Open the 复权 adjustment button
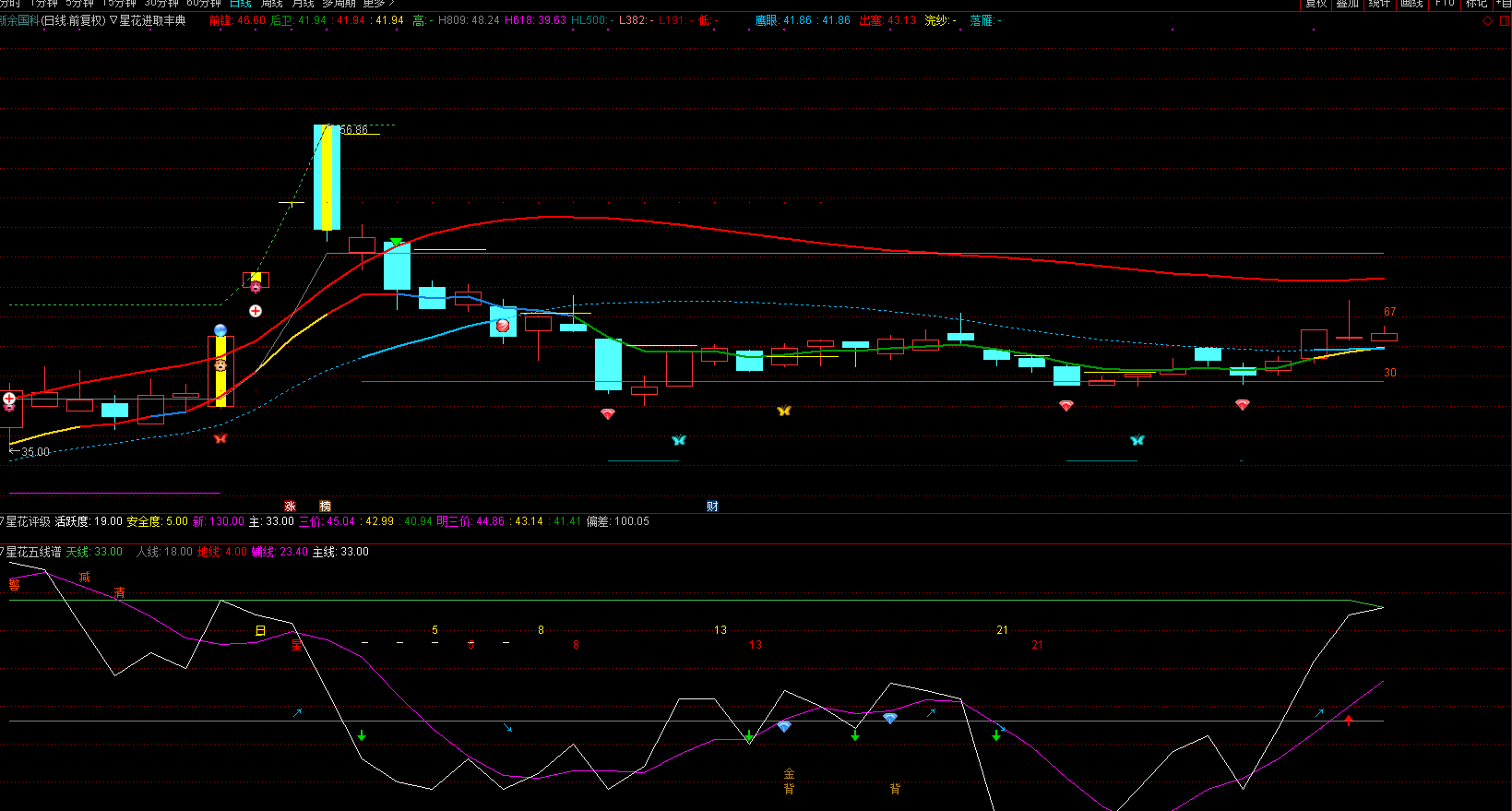Screen dimensions: 1512x811 tap(1316, 4)
